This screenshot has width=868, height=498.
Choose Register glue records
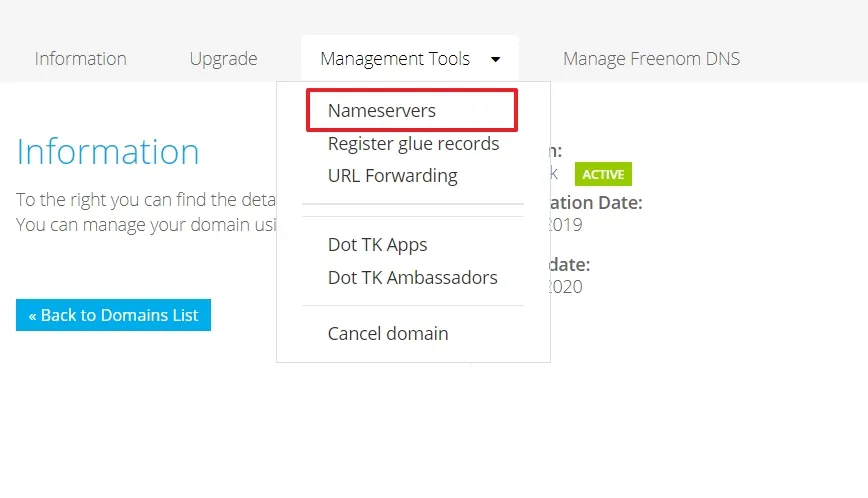[413, 144]
